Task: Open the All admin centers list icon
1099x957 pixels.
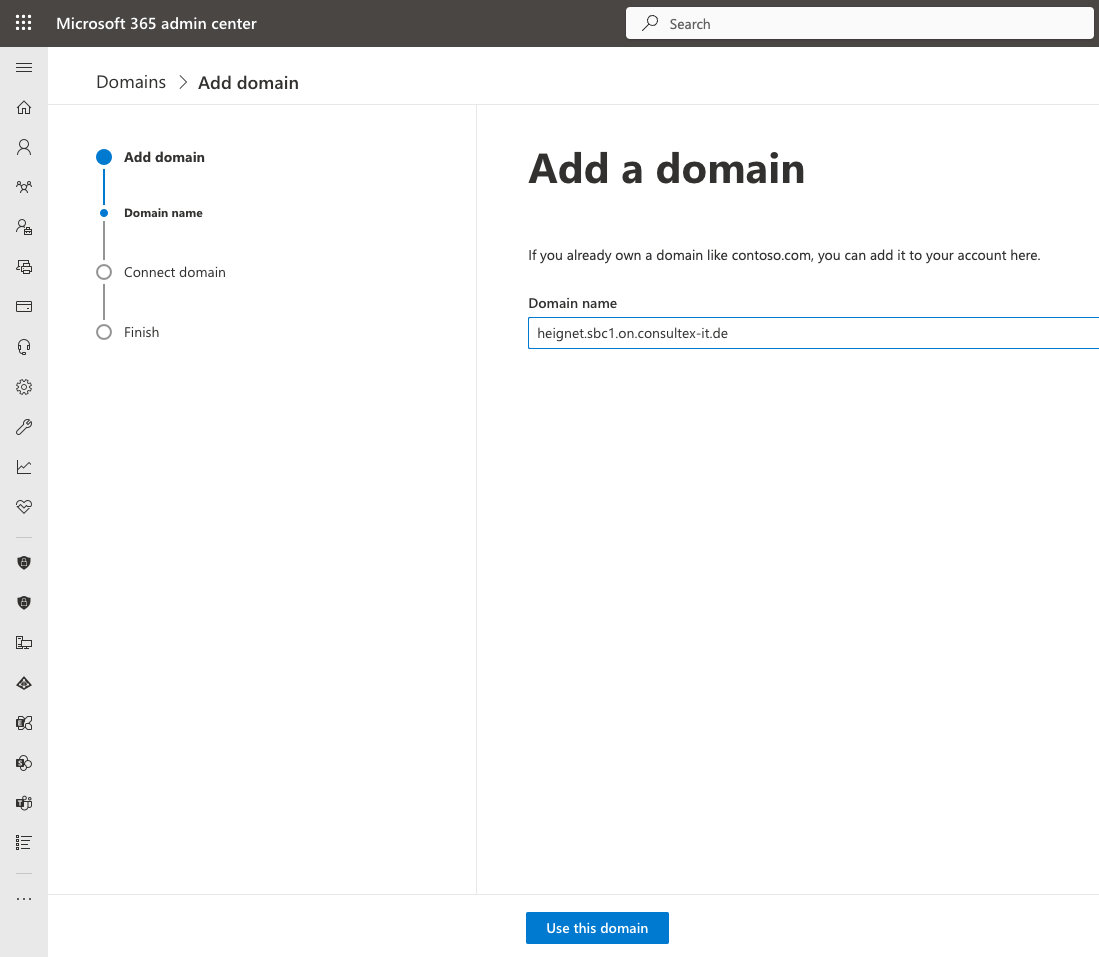Action: pos(24,843)
